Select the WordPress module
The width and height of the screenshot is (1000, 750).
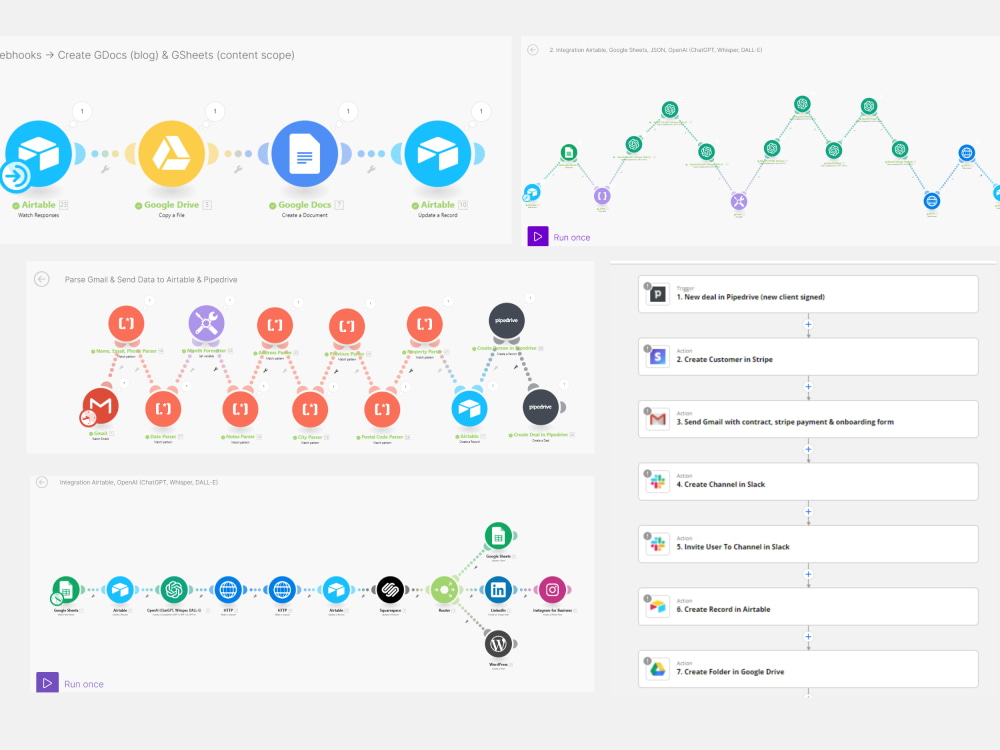498,644
